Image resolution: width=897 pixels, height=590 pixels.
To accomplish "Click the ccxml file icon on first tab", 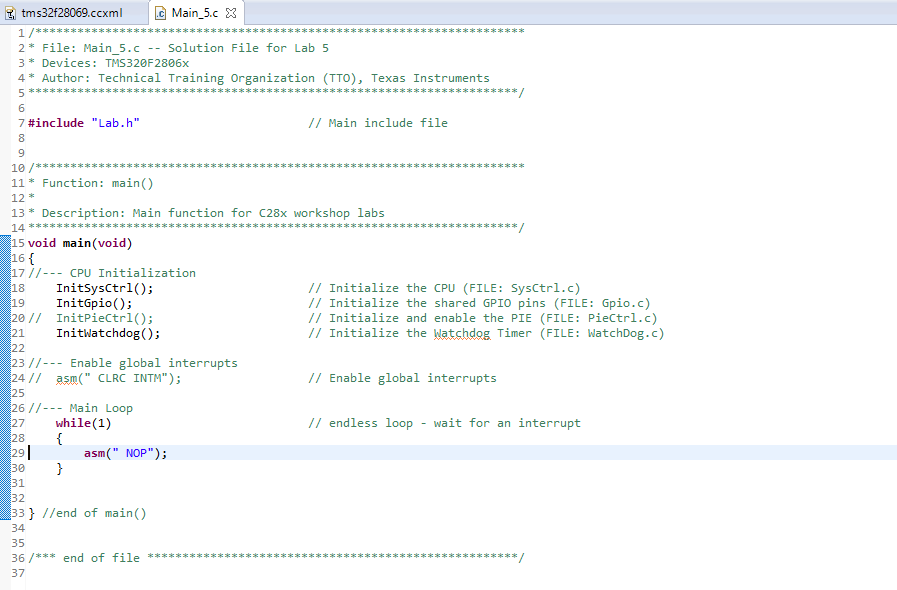I will (x=10, y=13).
